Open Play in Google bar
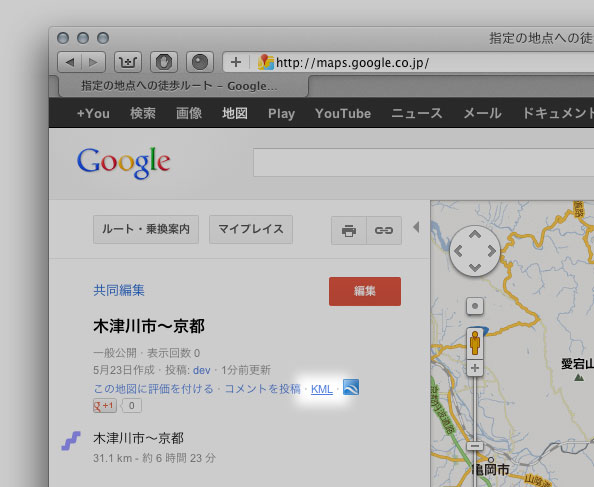Viewport: 594px width, 487px height. (281, 113)
